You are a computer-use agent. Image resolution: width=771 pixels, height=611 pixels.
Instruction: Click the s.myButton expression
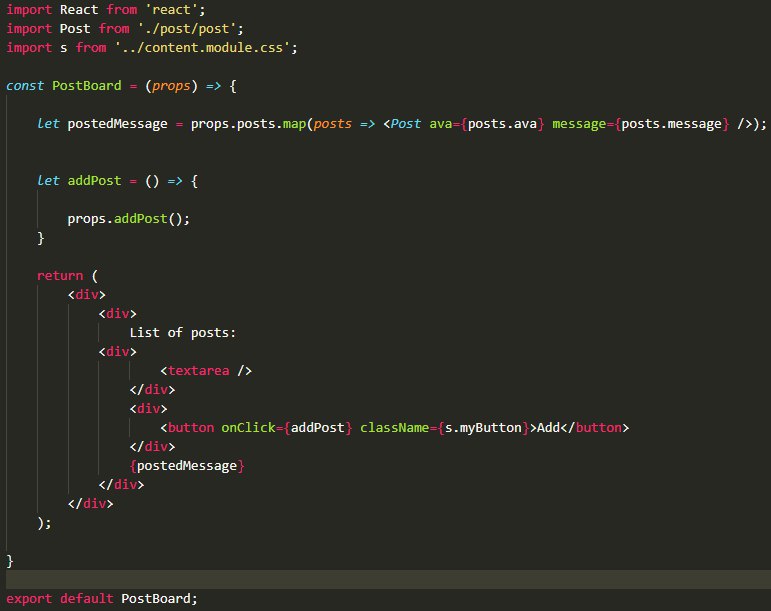(483, 428)
